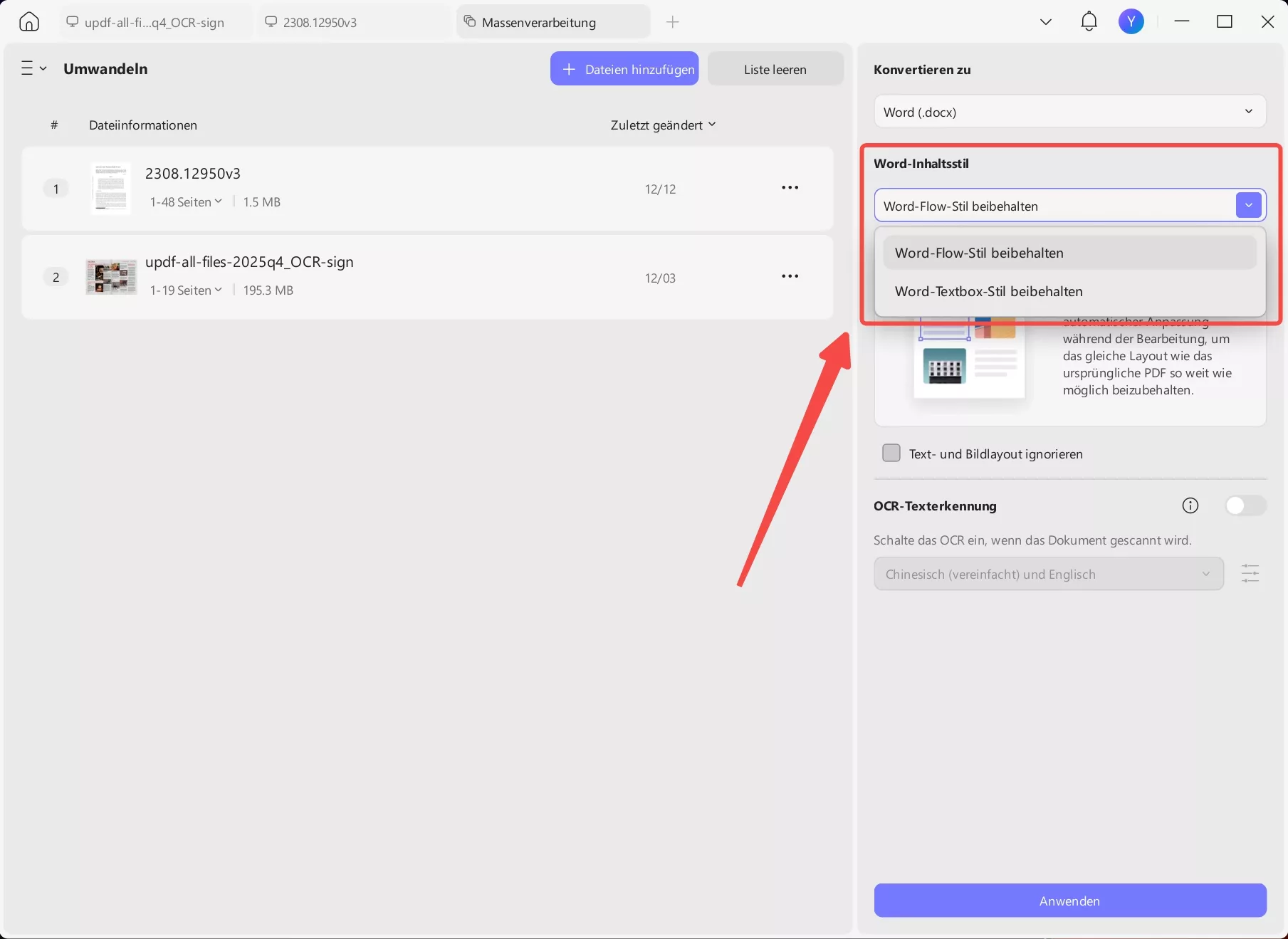Open more options for updf-all-files-2025q4_OCR-sign
Screen dimensions: 1288x939
tap(790, 276)
